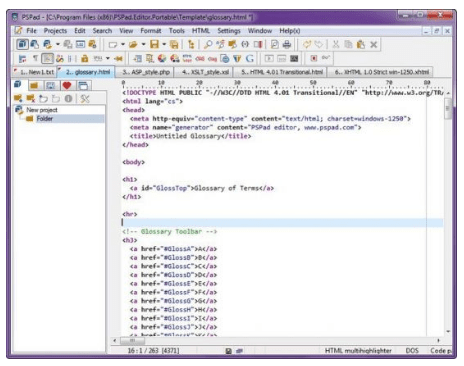
Task: Toggle the column block selection button
Action: tap(71, 59)
